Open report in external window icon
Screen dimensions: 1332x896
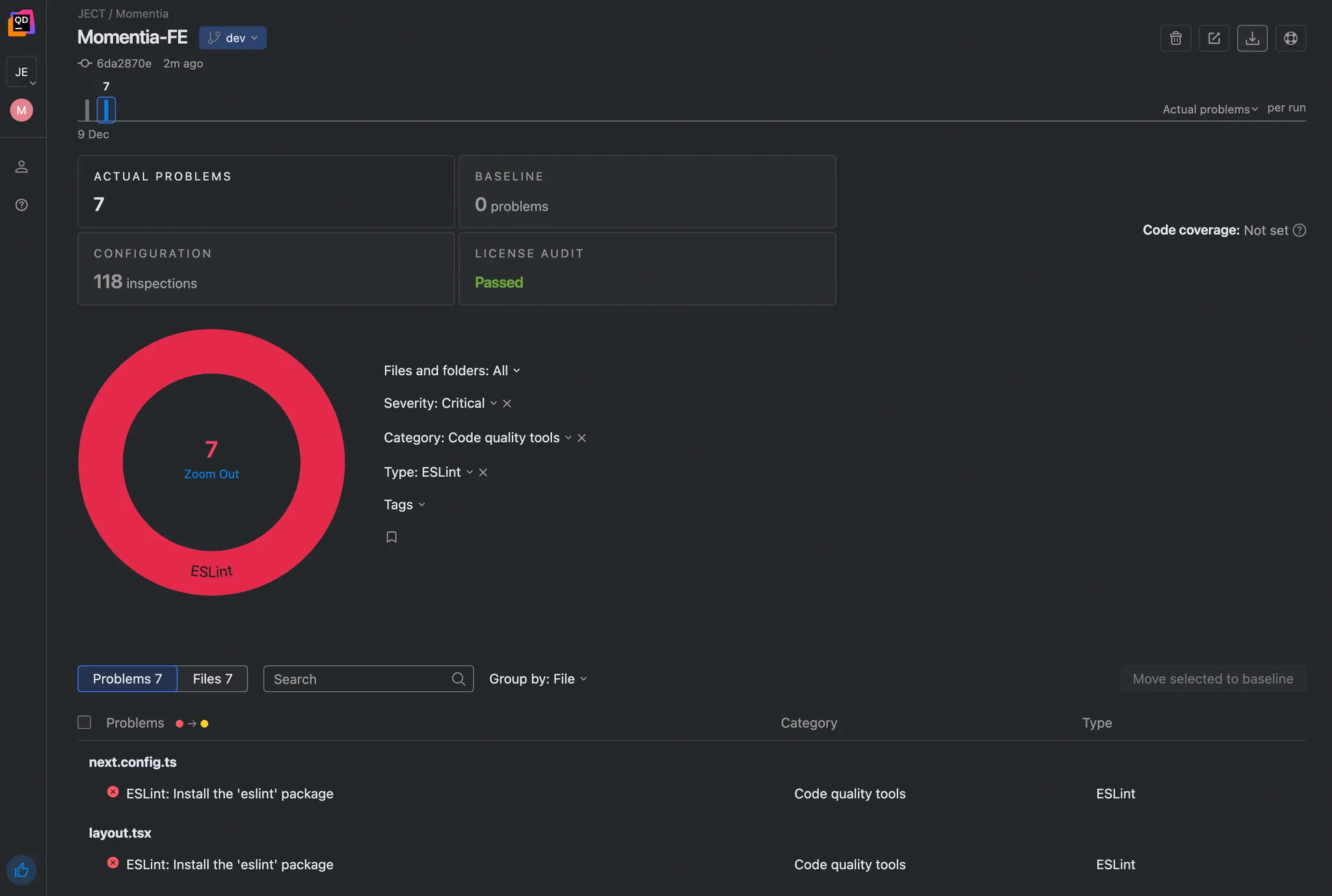tap(1214, 38)
